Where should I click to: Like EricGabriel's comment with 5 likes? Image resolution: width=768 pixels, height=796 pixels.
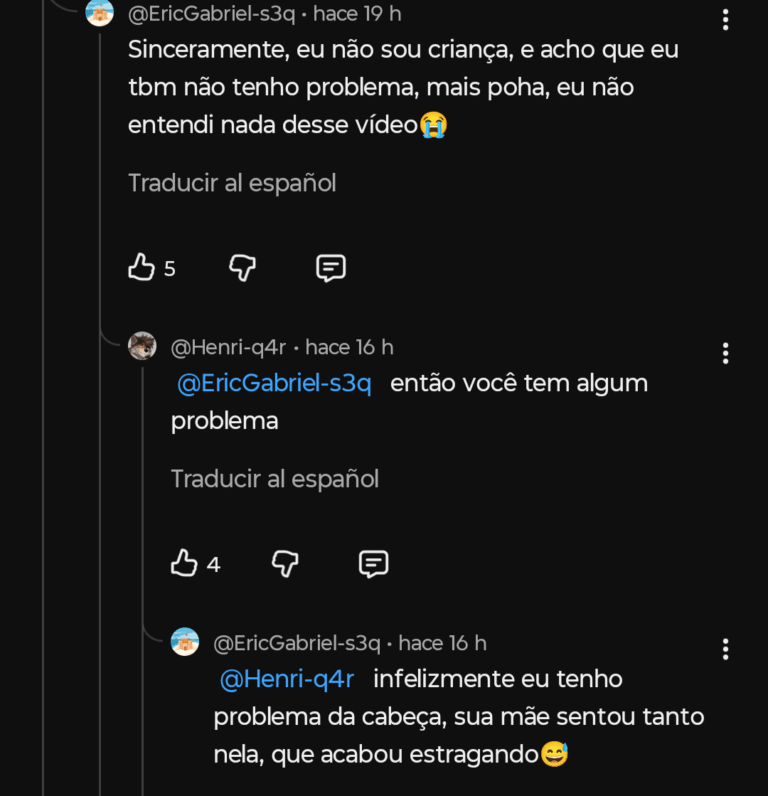coord(142,268)
